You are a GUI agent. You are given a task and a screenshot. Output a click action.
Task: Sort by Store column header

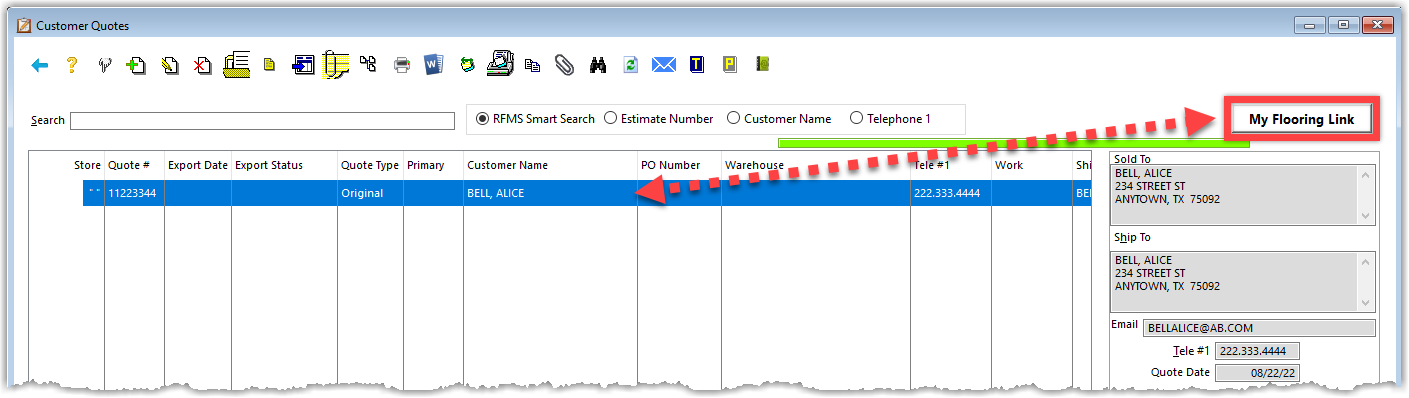(x=87, y=165)
